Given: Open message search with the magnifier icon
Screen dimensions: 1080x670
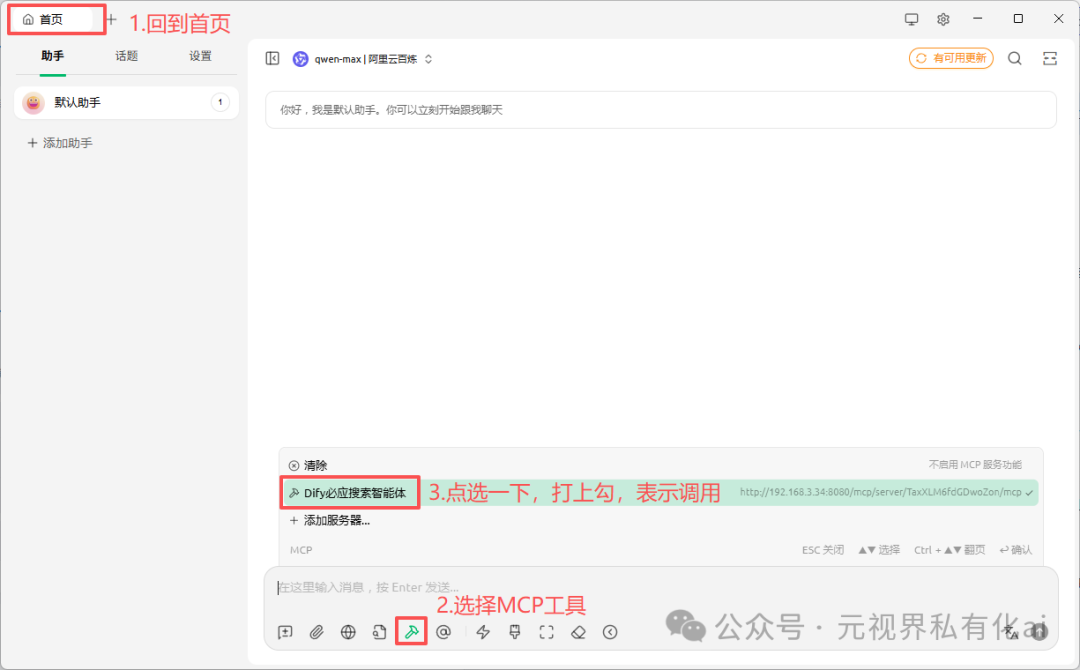Looking at the screenshot, I should point(1014,58).
